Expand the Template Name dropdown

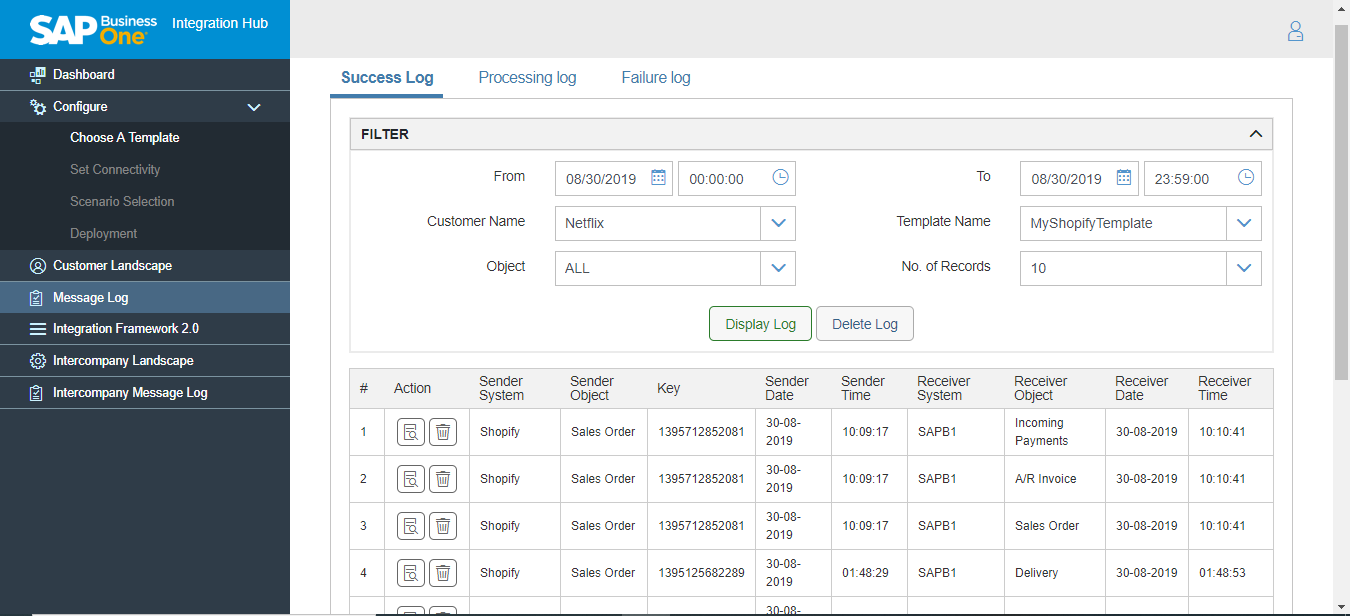[1244, 223]
